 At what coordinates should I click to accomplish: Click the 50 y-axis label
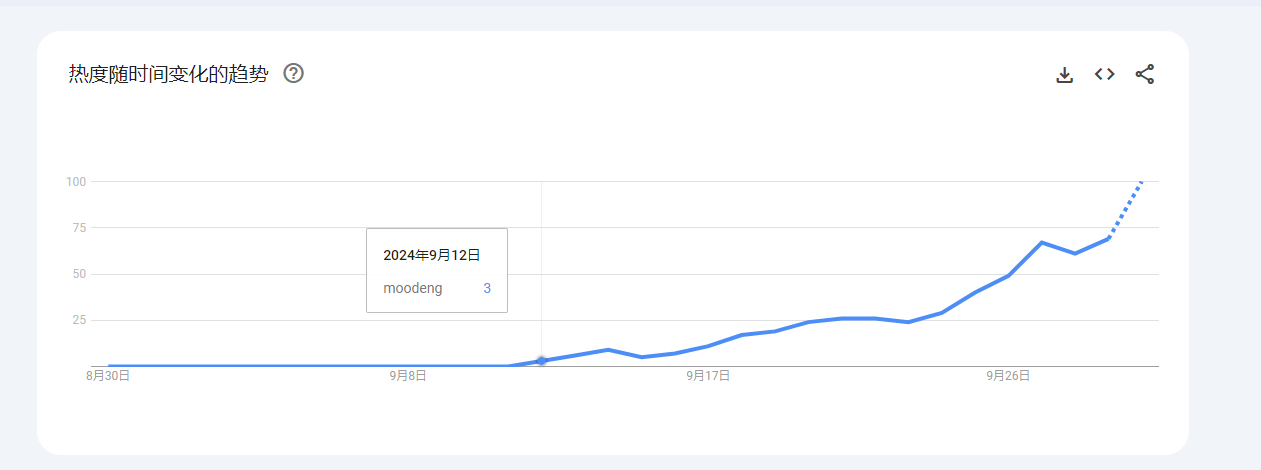pyautogui.click(x=79, y=274)
